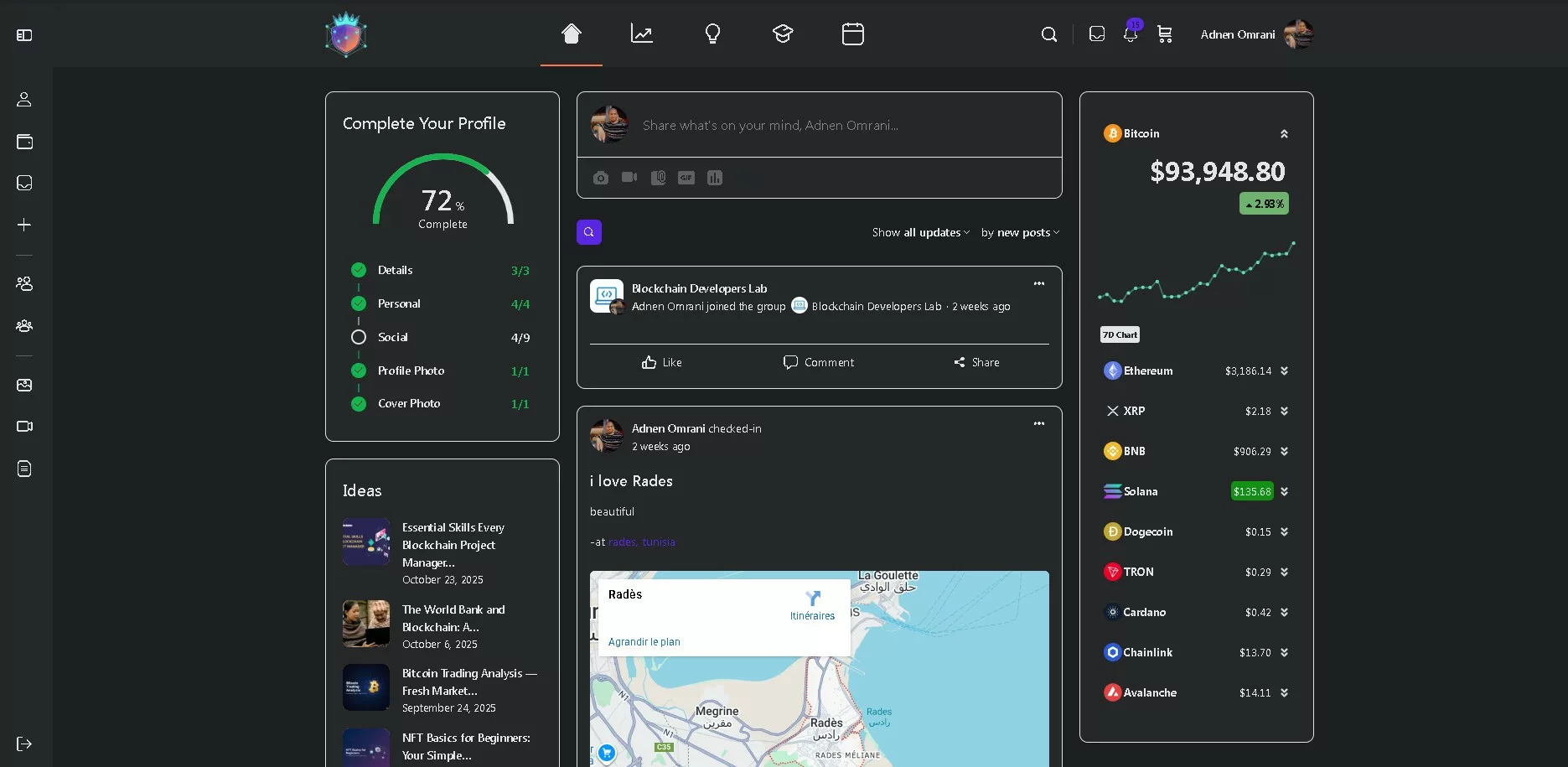Open the options menu on the check-in post
1568x767 pixels.
[1038, 423]
